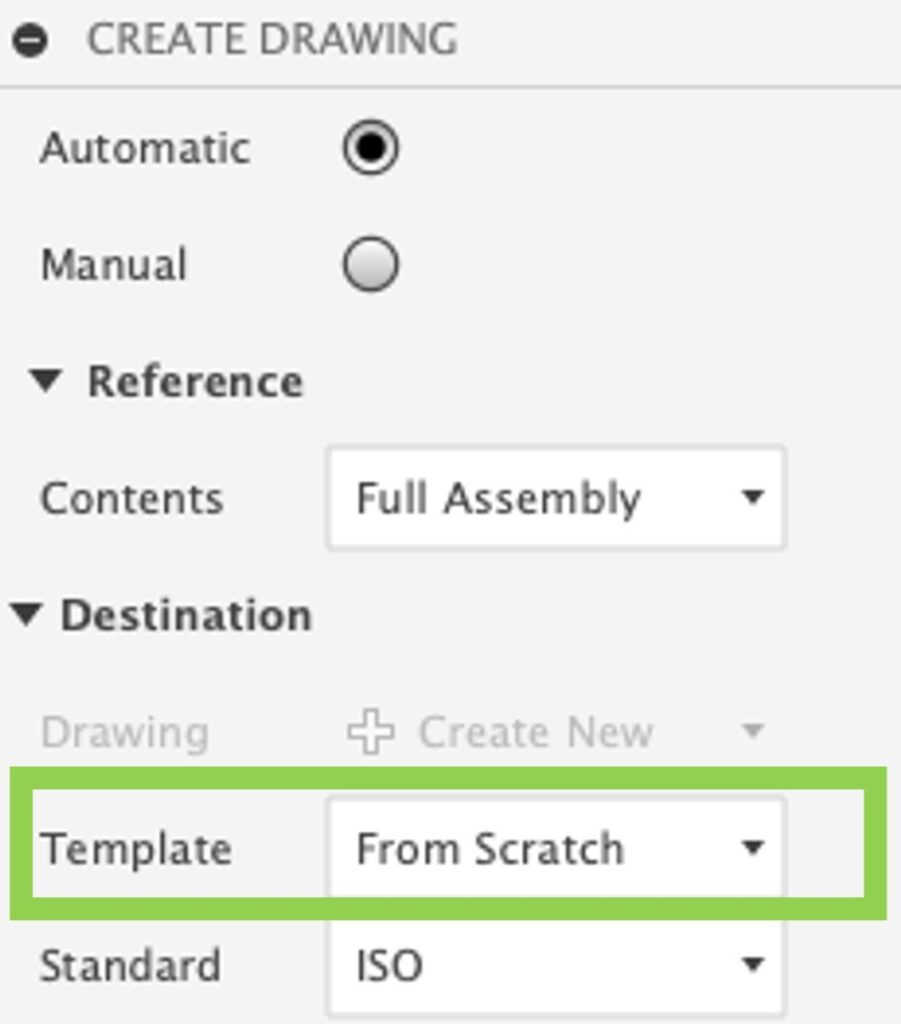901x1024 pixels.
Task: Click the CREATE DRAWING panel title
Action: pyautogui.click(x=272, y=40)
